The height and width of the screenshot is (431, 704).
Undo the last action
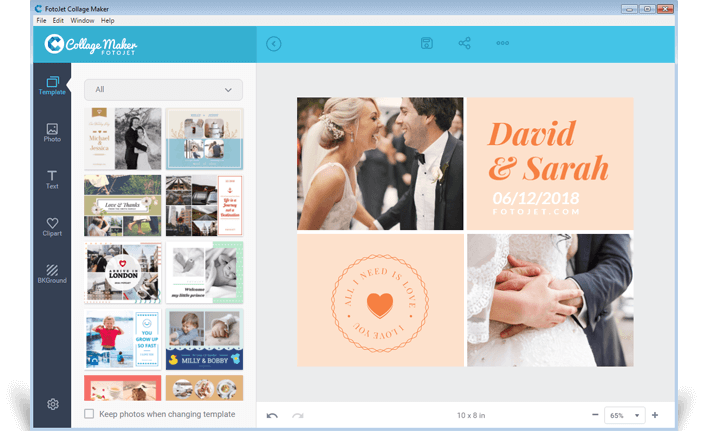click(272, 416)
